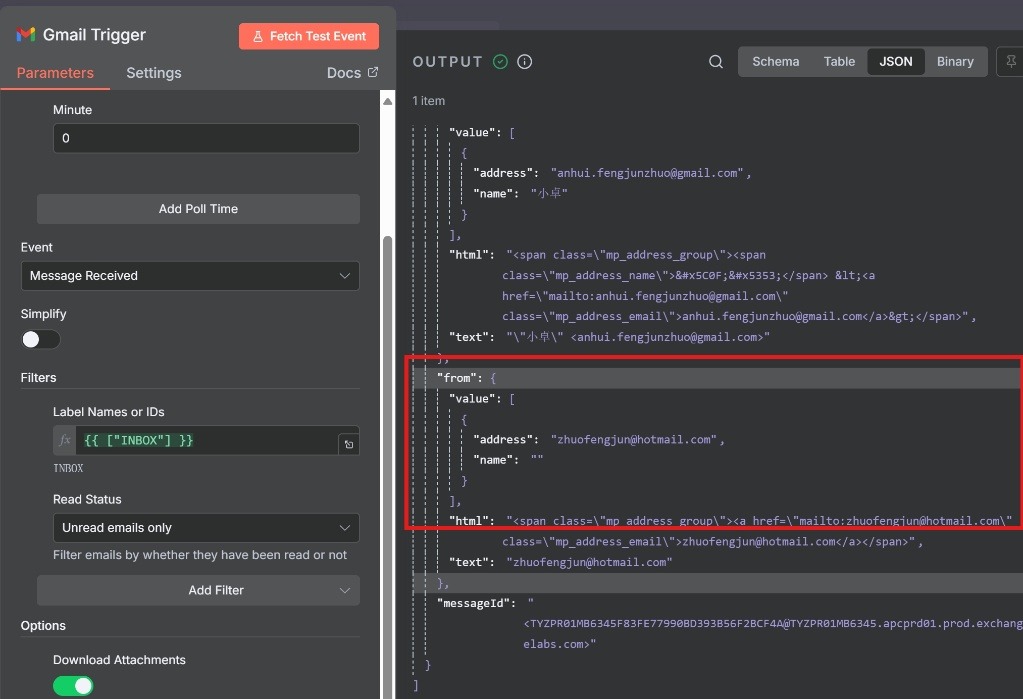Expand the Read Status dropdown
The width and height of the screenshot is (1023, 699).
[x=205, y=528]
